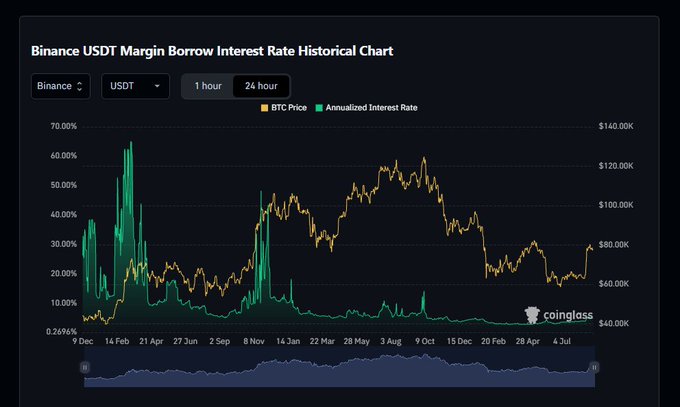Click the 4 Jul date label

pos(562,341)
